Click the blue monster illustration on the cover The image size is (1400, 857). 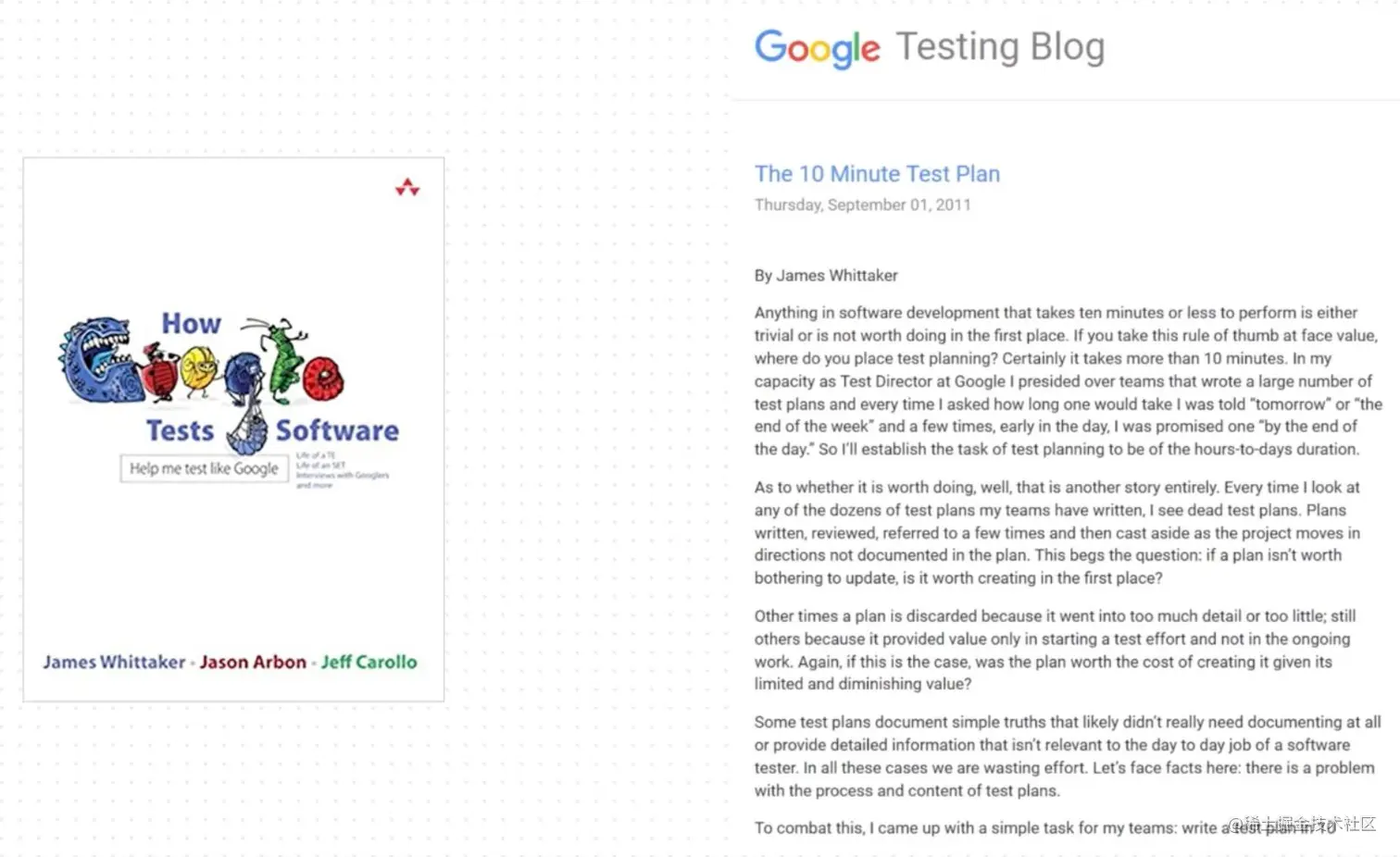tap(100, 361)
